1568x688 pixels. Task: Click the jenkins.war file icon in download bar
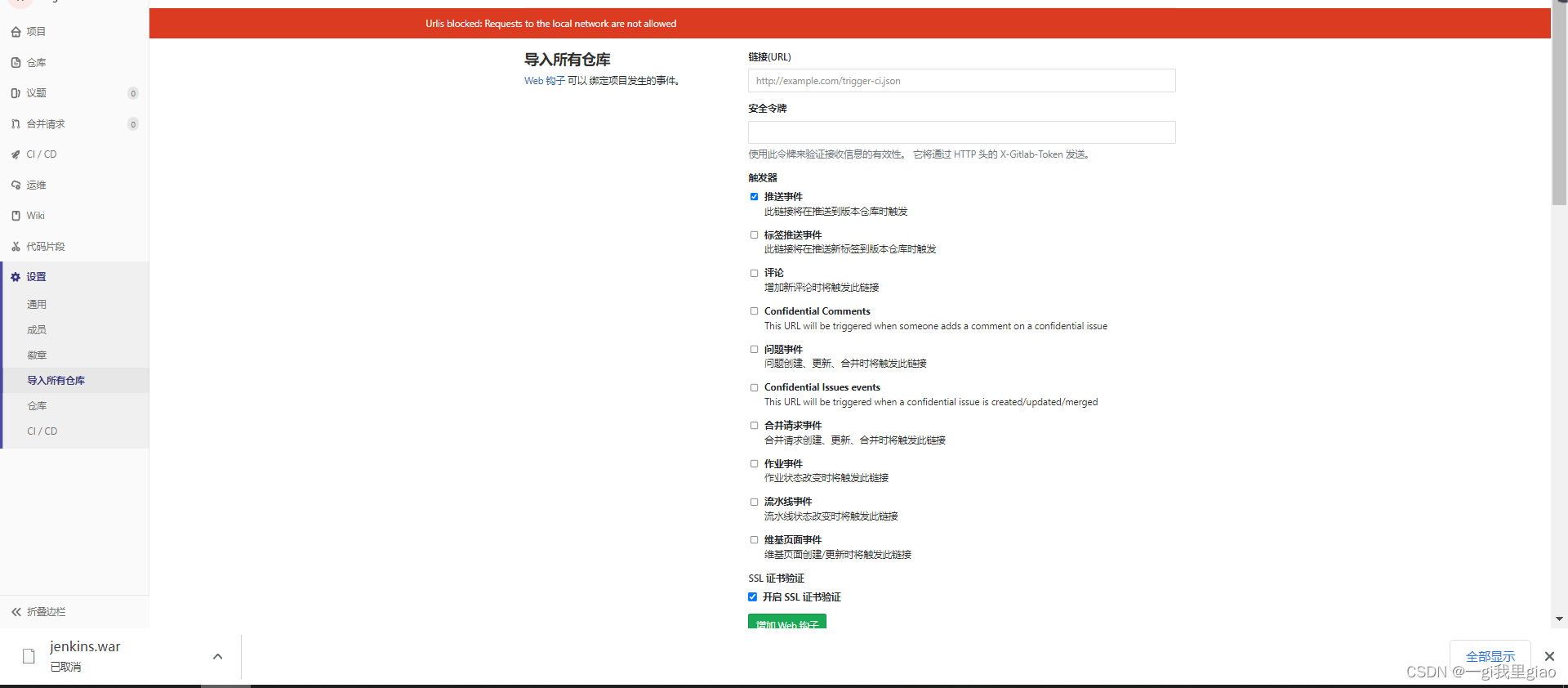point(29,656)
